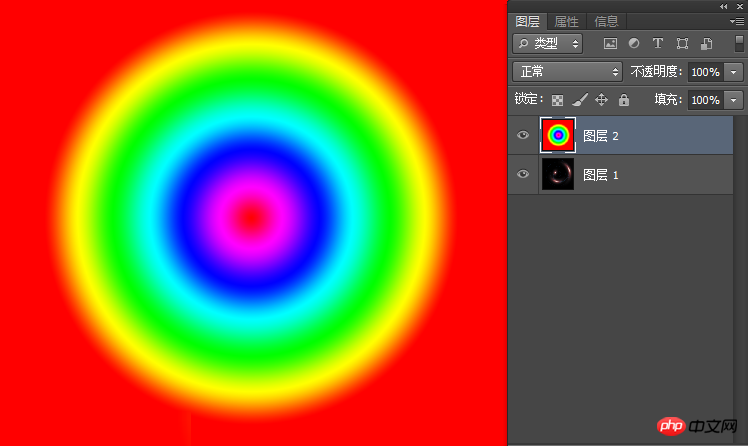Viewport: 748px width, 446px height.
Task: Lock image pixels brush icon
Action: click(580, 100)
